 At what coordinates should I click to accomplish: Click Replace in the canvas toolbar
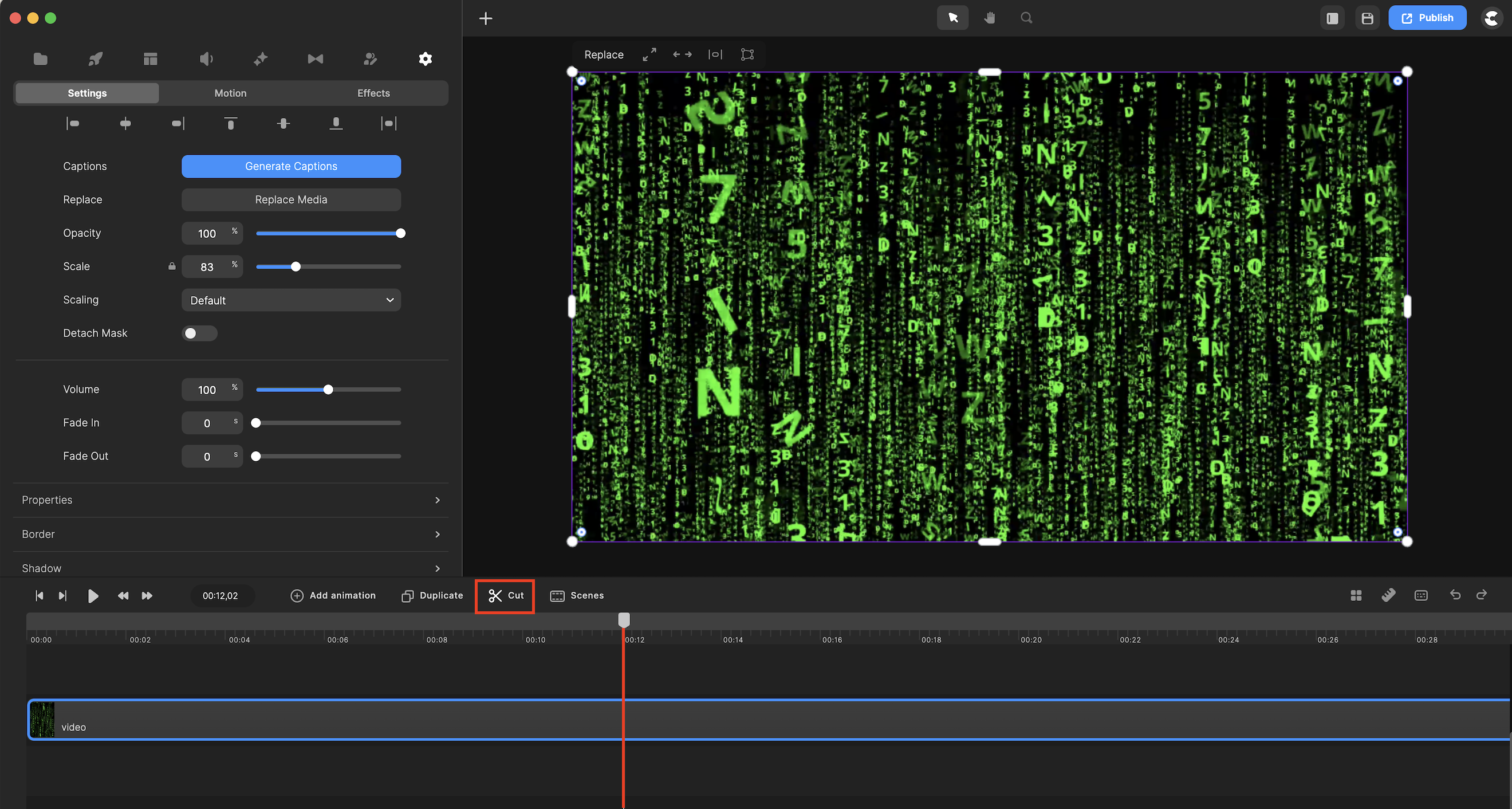(604, 54)
